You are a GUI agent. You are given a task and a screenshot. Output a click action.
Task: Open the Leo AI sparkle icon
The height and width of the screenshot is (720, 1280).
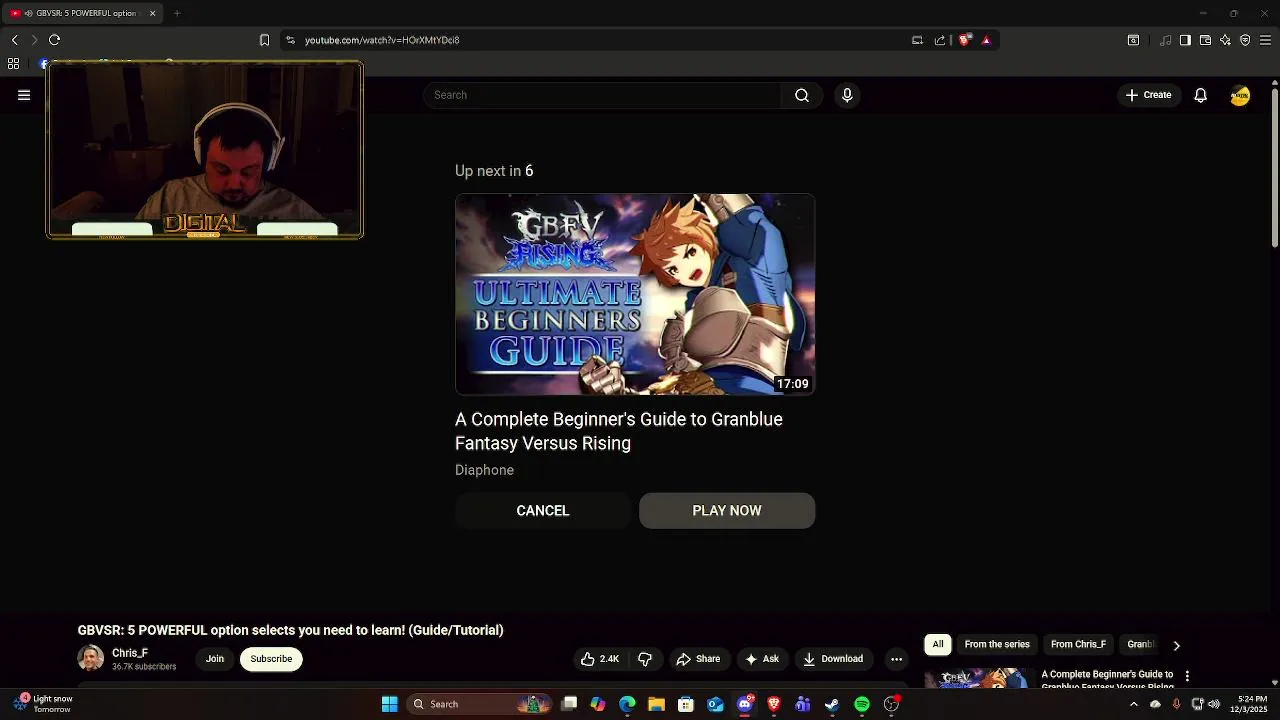point(1225,40)
